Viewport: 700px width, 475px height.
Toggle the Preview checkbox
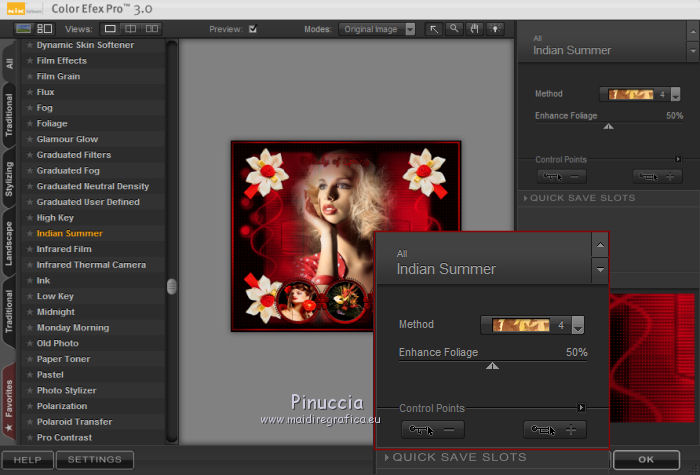pyautogui.click(x=253, y=29)
